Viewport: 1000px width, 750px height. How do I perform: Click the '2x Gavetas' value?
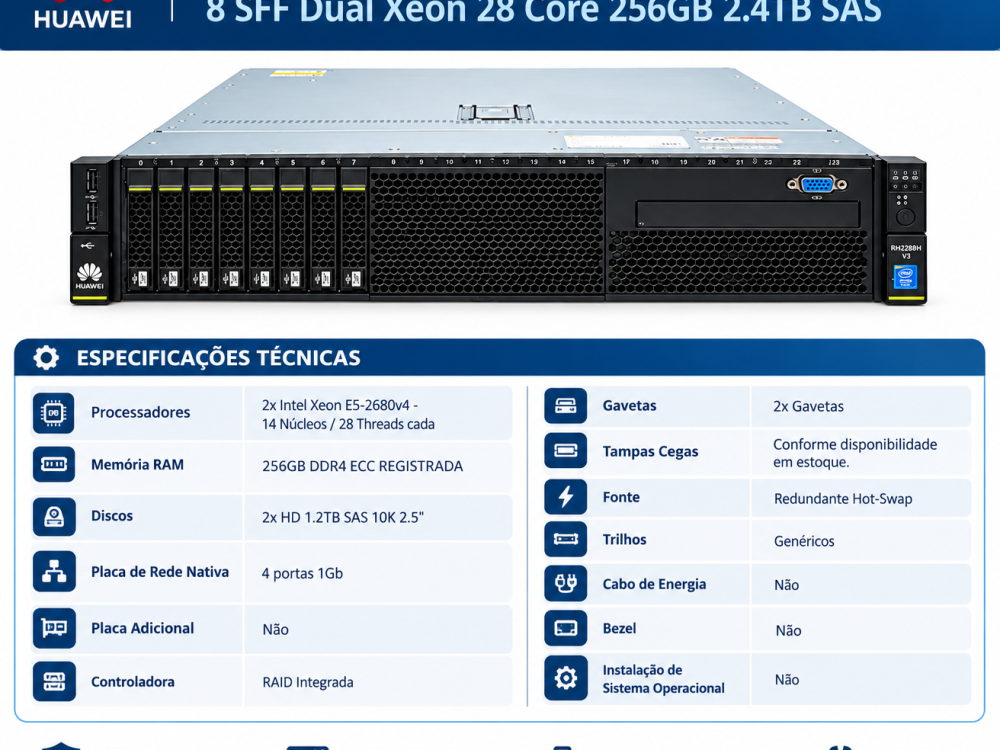(809, 406)
